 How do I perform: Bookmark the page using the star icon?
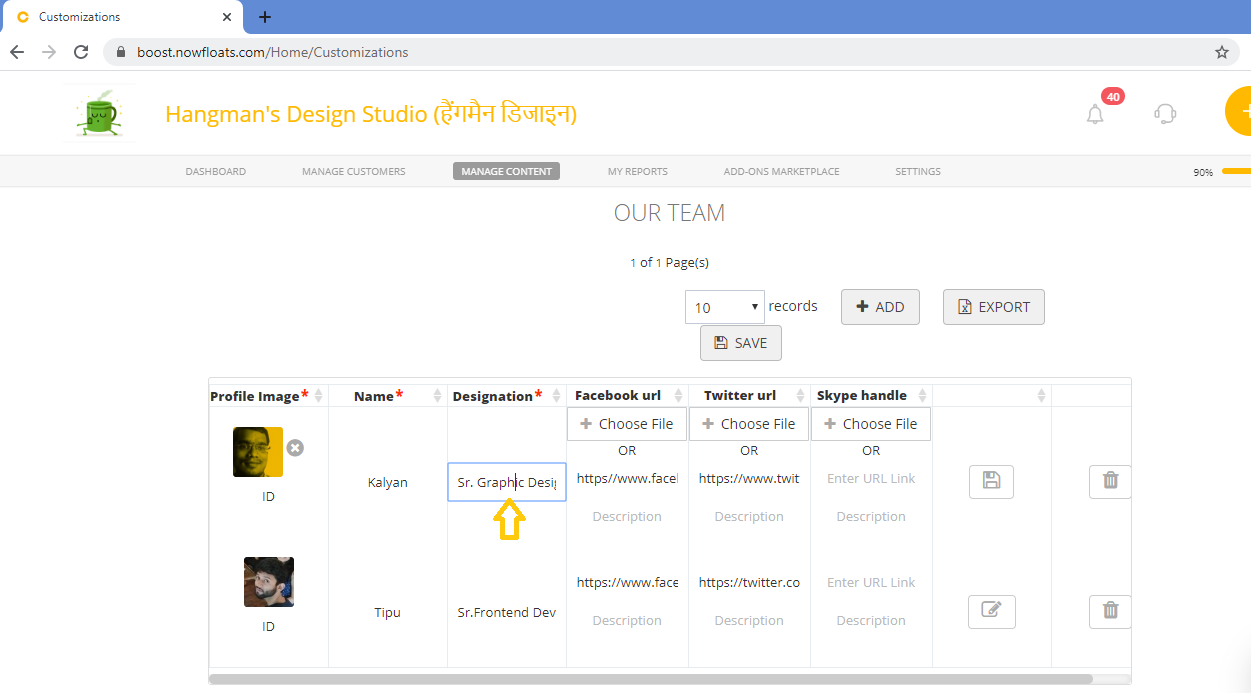(1221, 52)
